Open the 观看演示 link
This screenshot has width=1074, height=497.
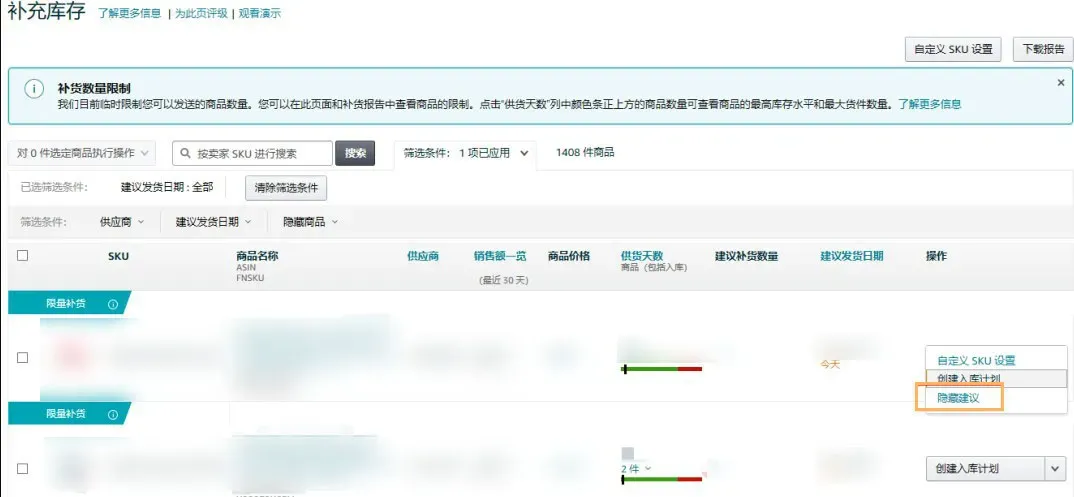pyautogui.click(x=260, y=13)
